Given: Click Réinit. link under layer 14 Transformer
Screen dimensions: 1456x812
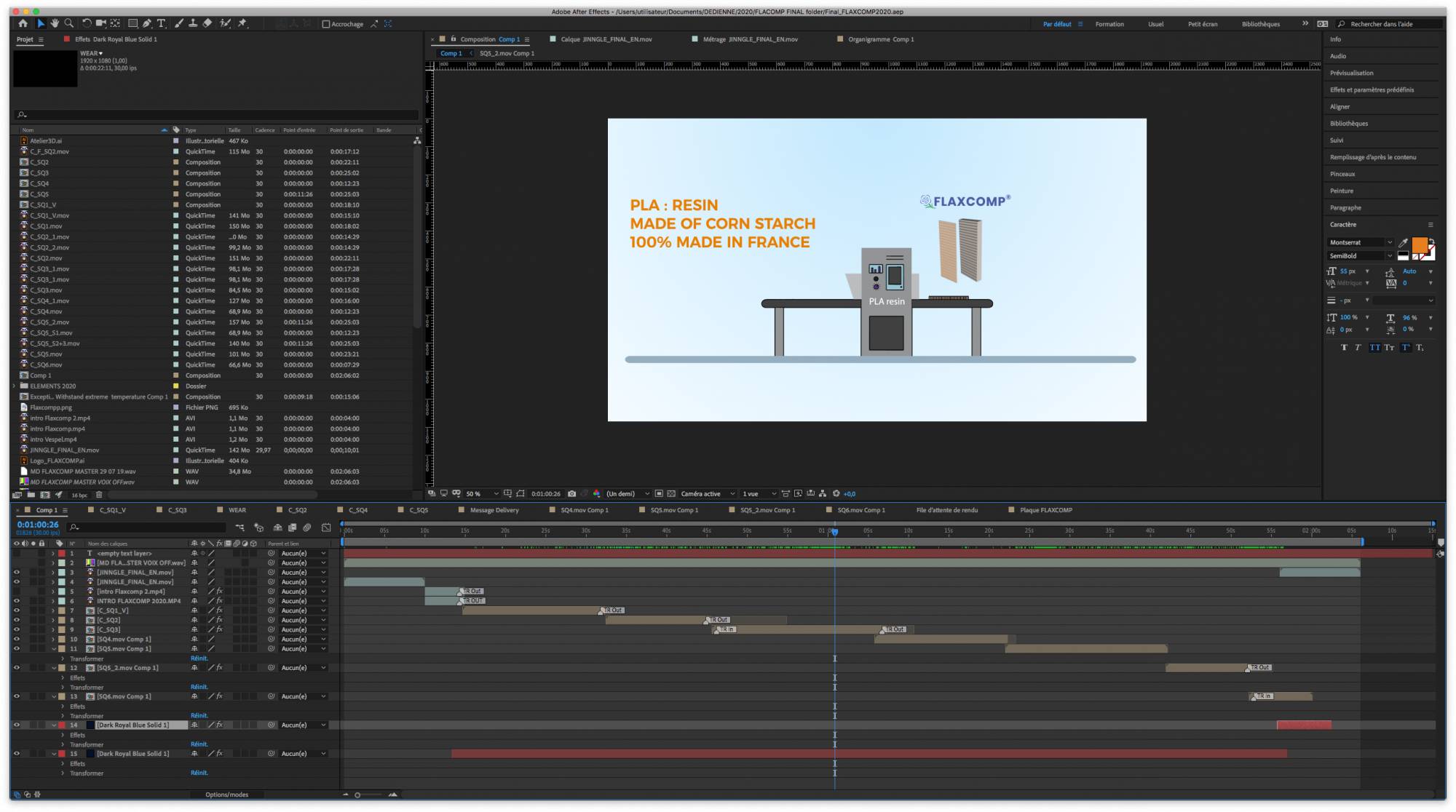Looking at the screenshot, I should pos(199,744).
